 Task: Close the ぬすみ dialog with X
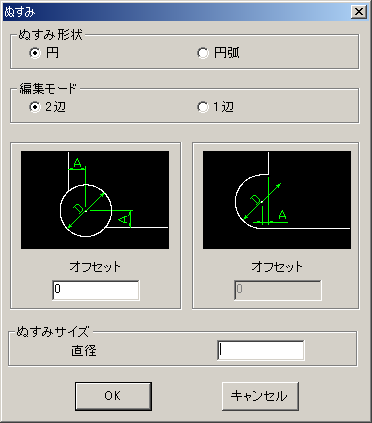pyautogui.click(x=359, y=12)
